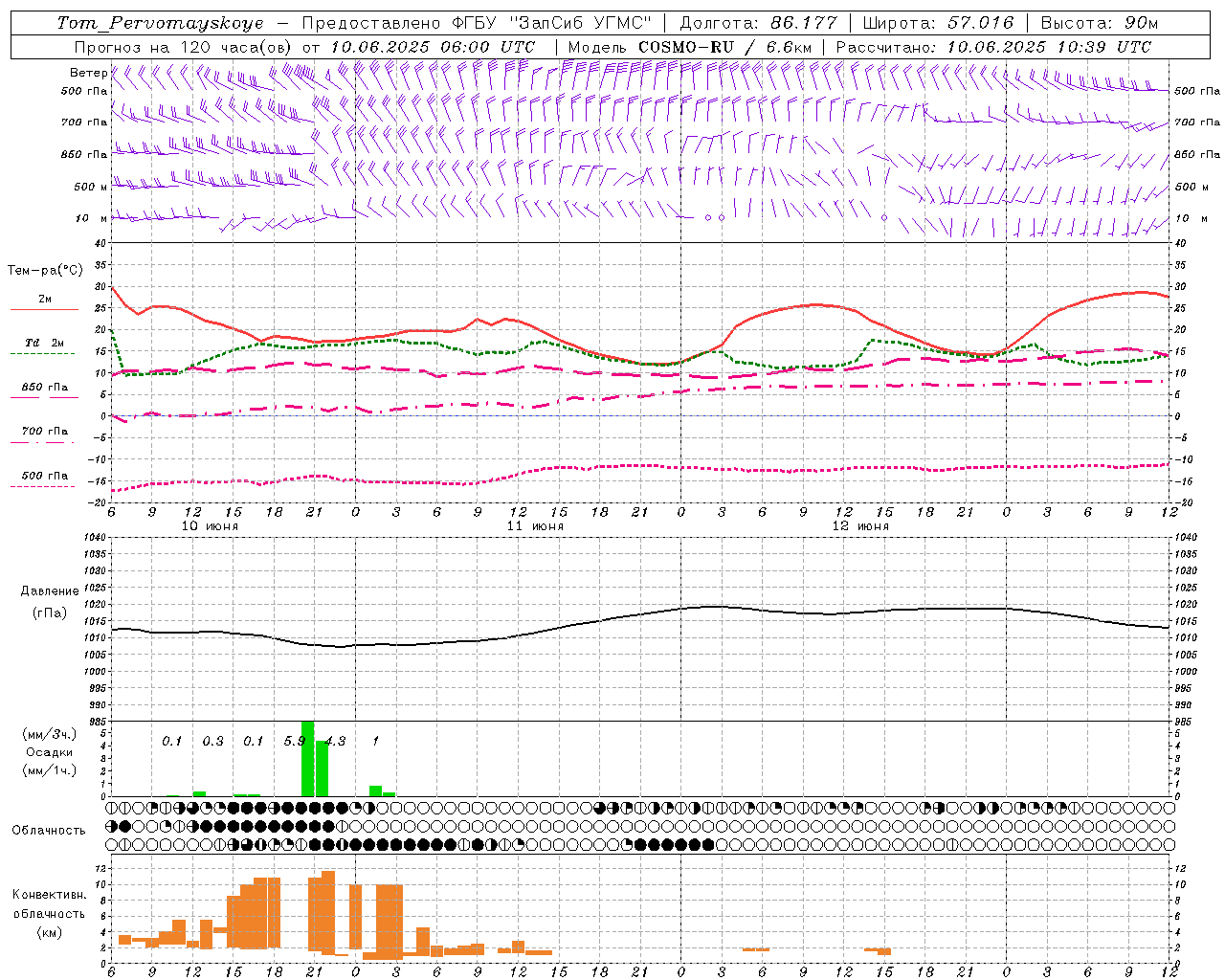Click the (мм/3ч.) precipitation unit label
1225x980 pixels.
coord(50,734)
